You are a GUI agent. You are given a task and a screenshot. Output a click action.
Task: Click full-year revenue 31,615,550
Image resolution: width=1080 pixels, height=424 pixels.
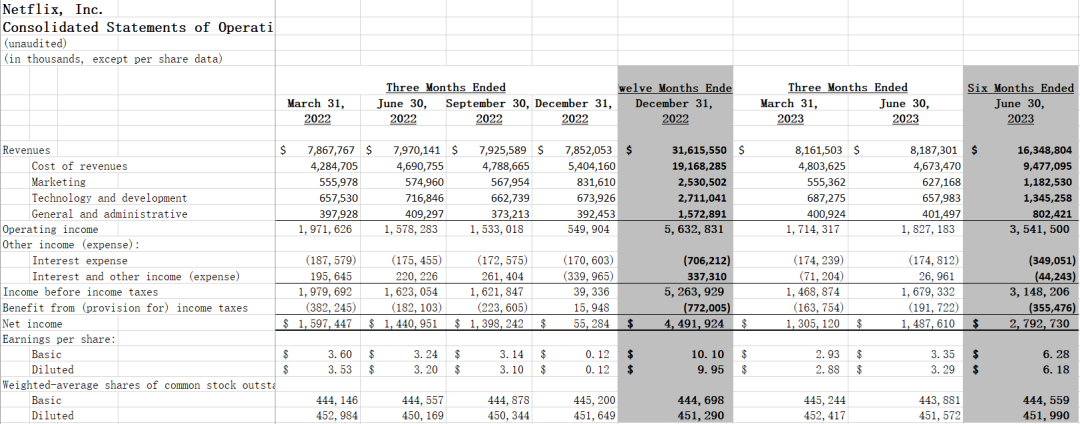[x=700, y=150]
